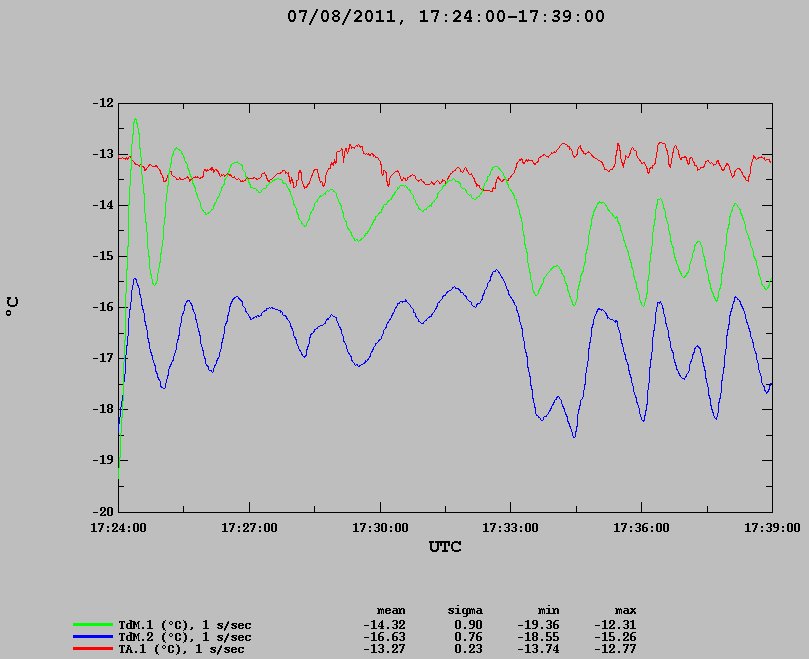Click the 17:39:00 x-axis tick label
Viewport: 809px width, 659px height.
tap(772, 528)
